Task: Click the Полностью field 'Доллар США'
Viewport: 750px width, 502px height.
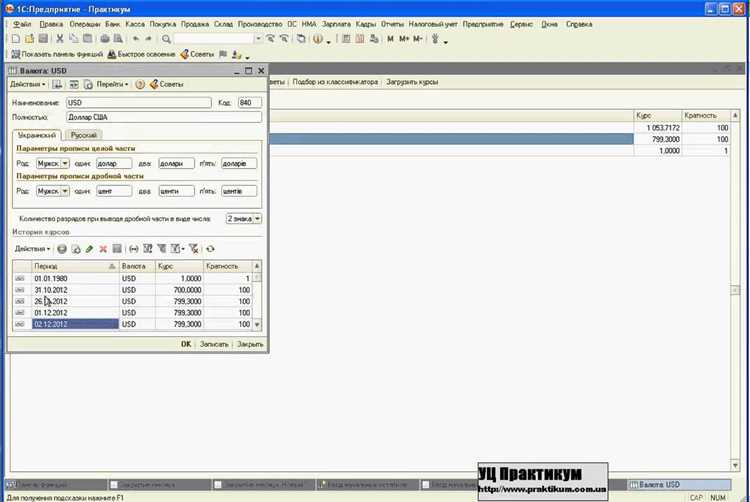Action: [164, 117]
